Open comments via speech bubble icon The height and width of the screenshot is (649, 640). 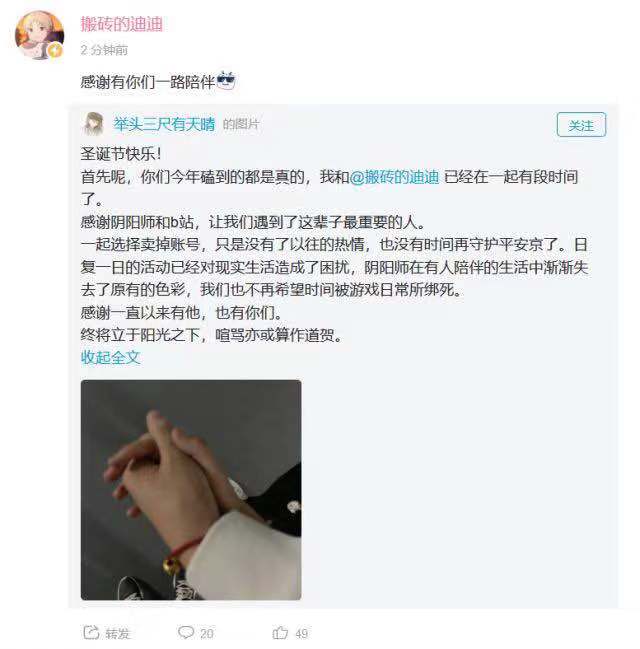[186, 632]
